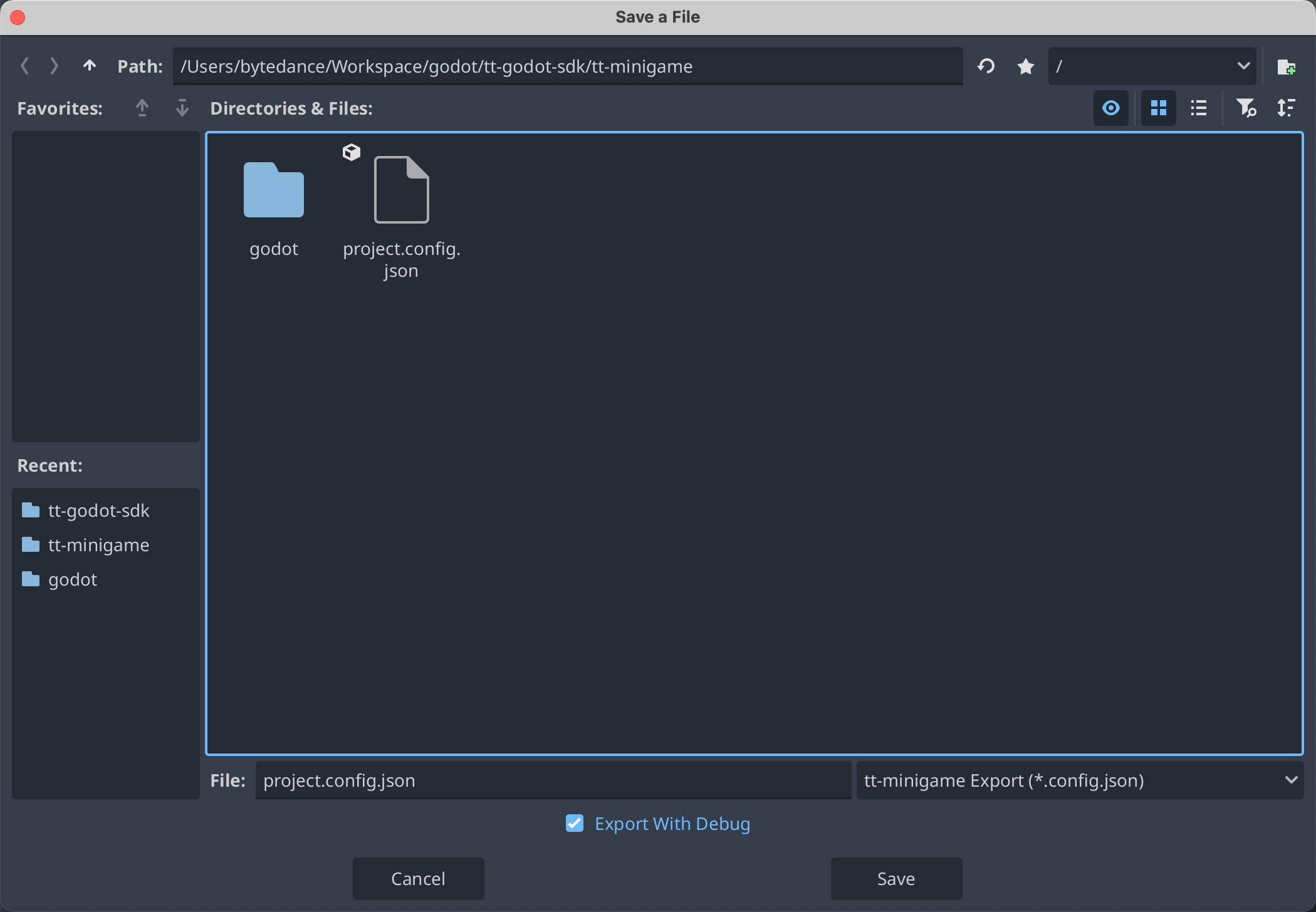Go back to previous folder
Image resolution: width=1316 pixels, height=912 pixels.
click(25, 66)
